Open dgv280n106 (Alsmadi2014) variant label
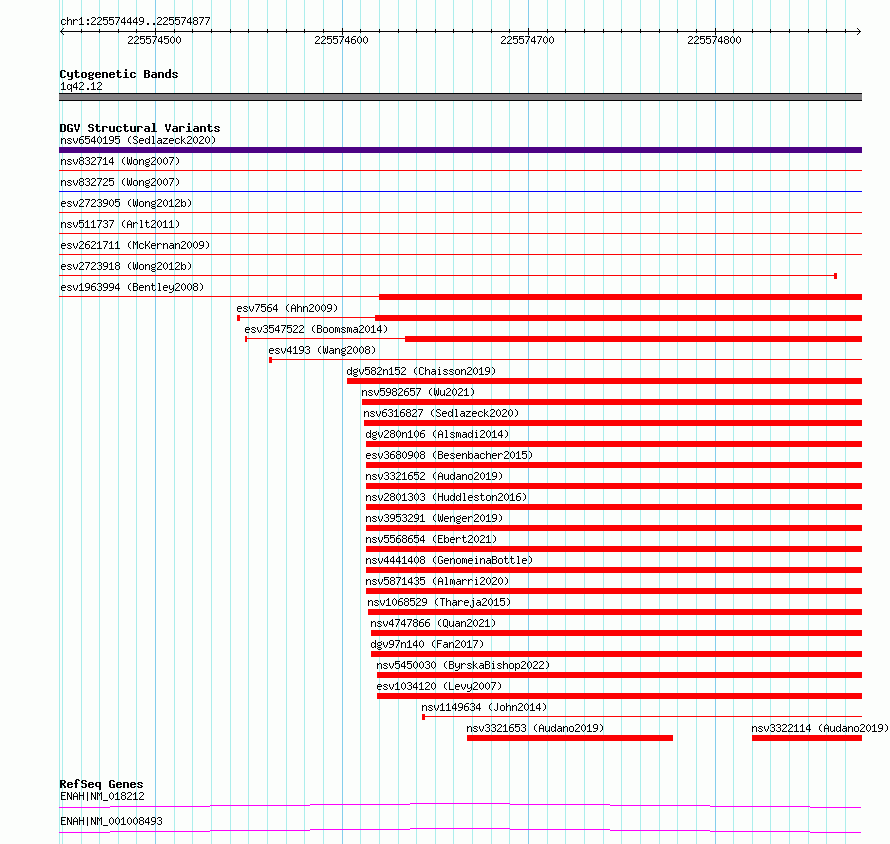The height and width of the screenshot is (844, 890). coord(437,434)
